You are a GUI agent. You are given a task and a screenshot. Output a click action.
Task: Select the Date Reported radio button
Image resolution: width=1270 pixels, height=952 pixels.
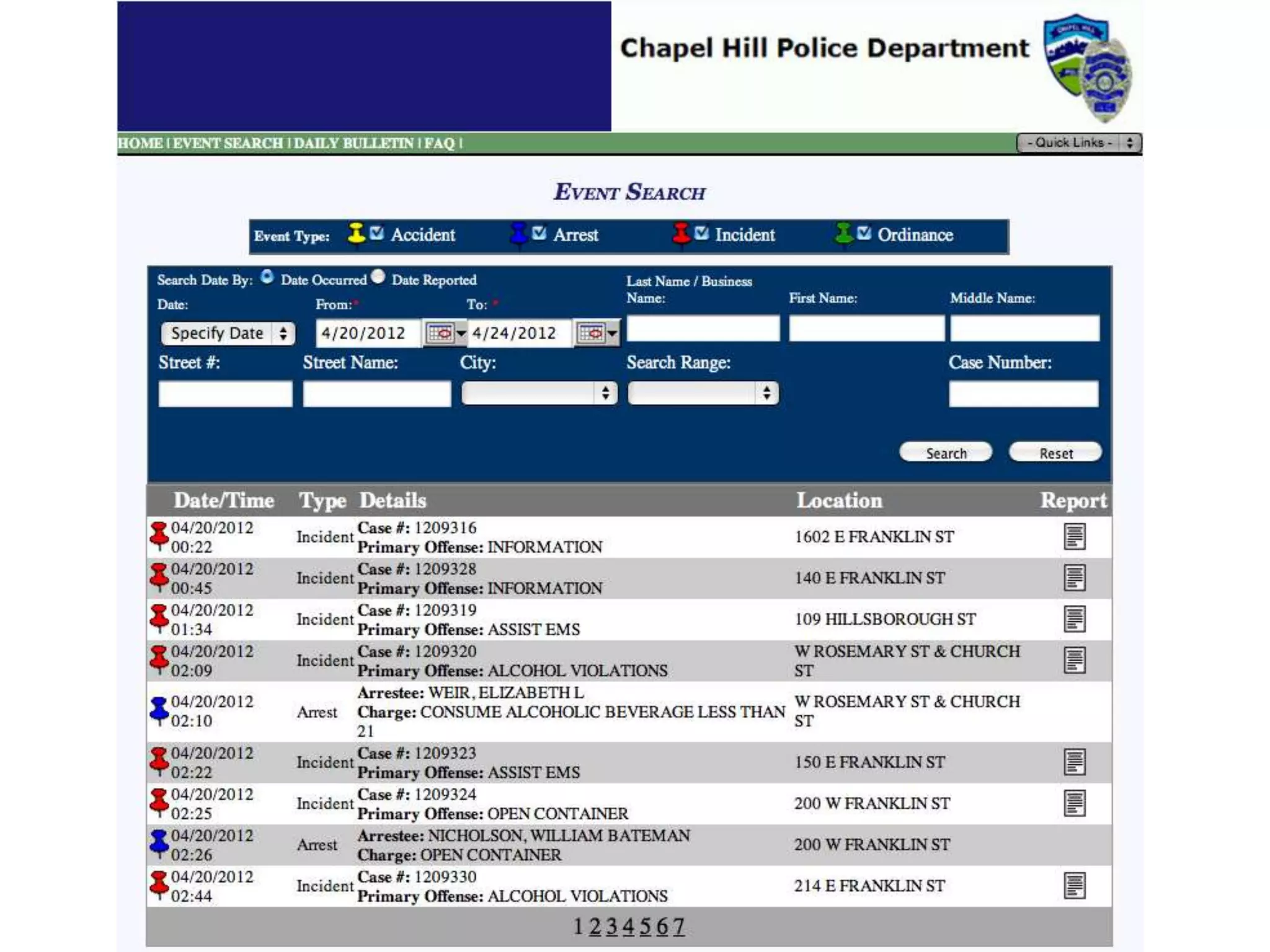click(x=378, y=277)
